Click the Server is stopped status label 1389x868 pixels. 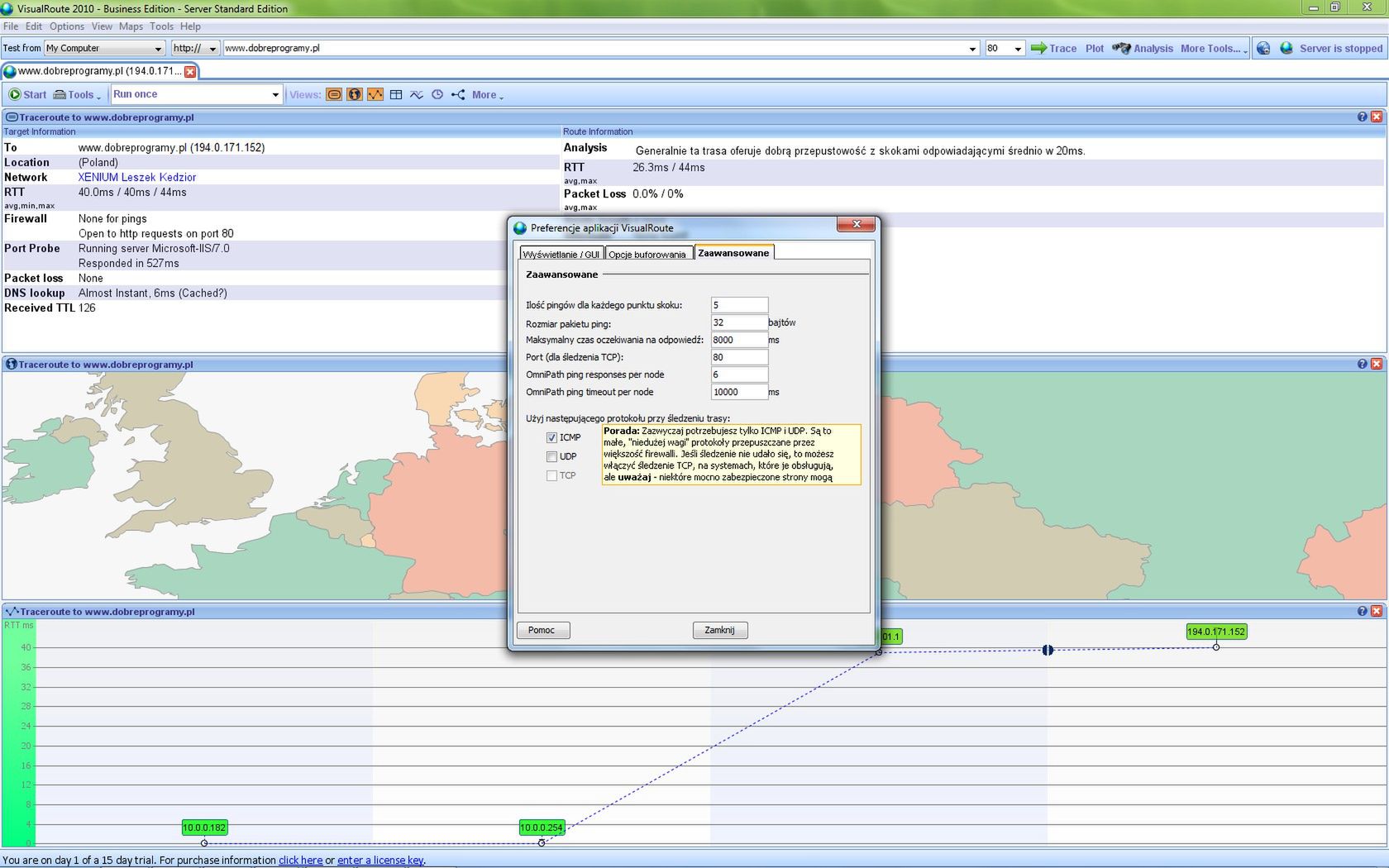coord(1340,49)
